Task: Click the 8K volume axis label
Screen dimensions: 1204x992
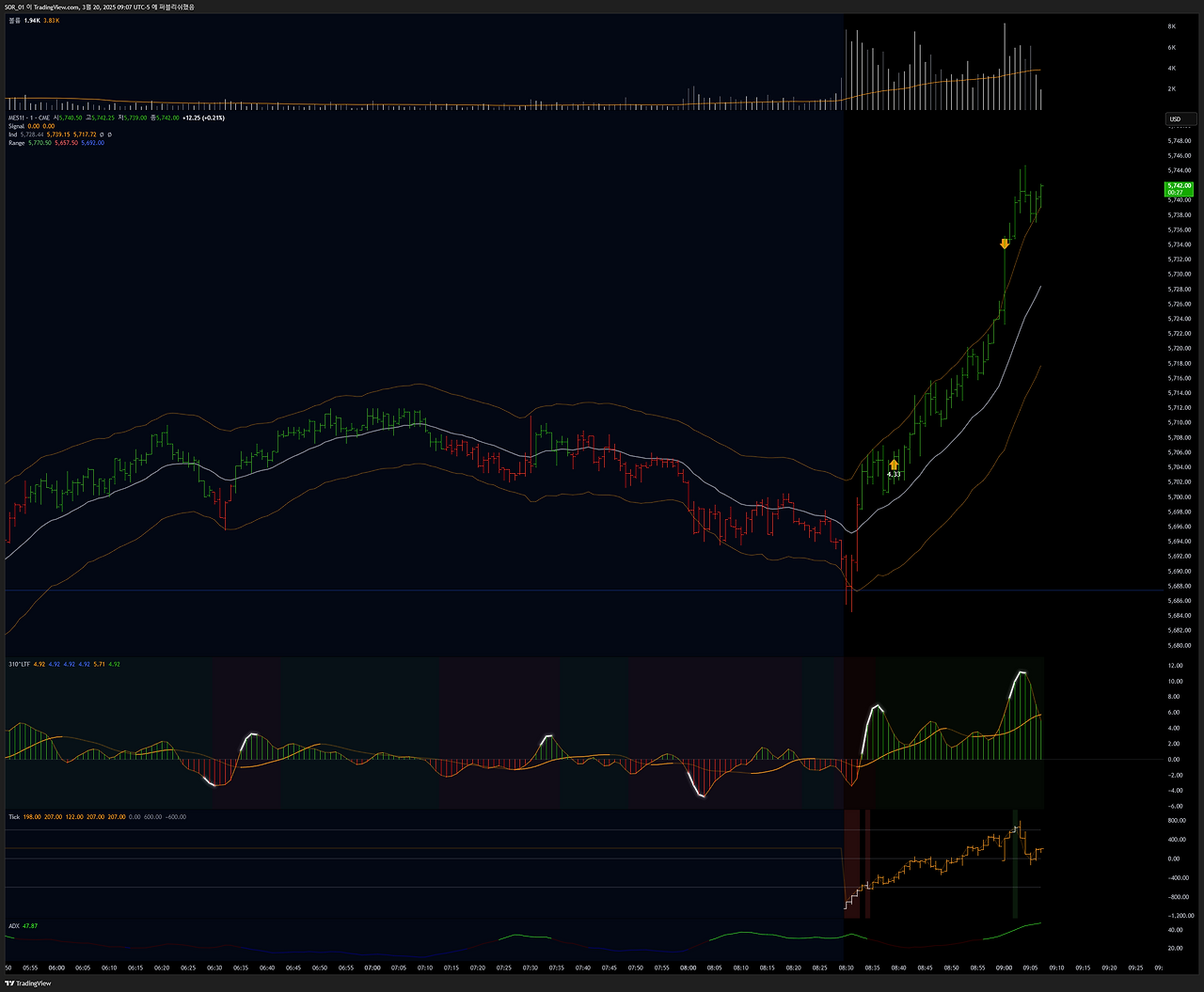Action: (1172, 26)
